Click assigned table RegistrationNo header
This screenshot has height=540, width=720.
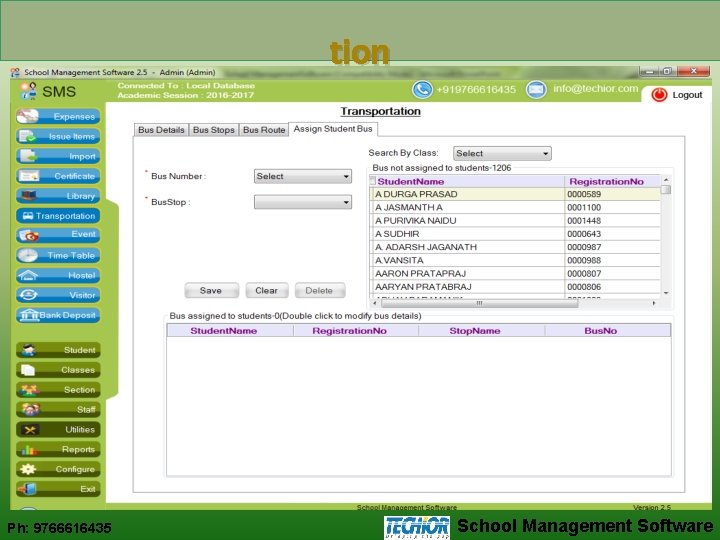(356, 331)
